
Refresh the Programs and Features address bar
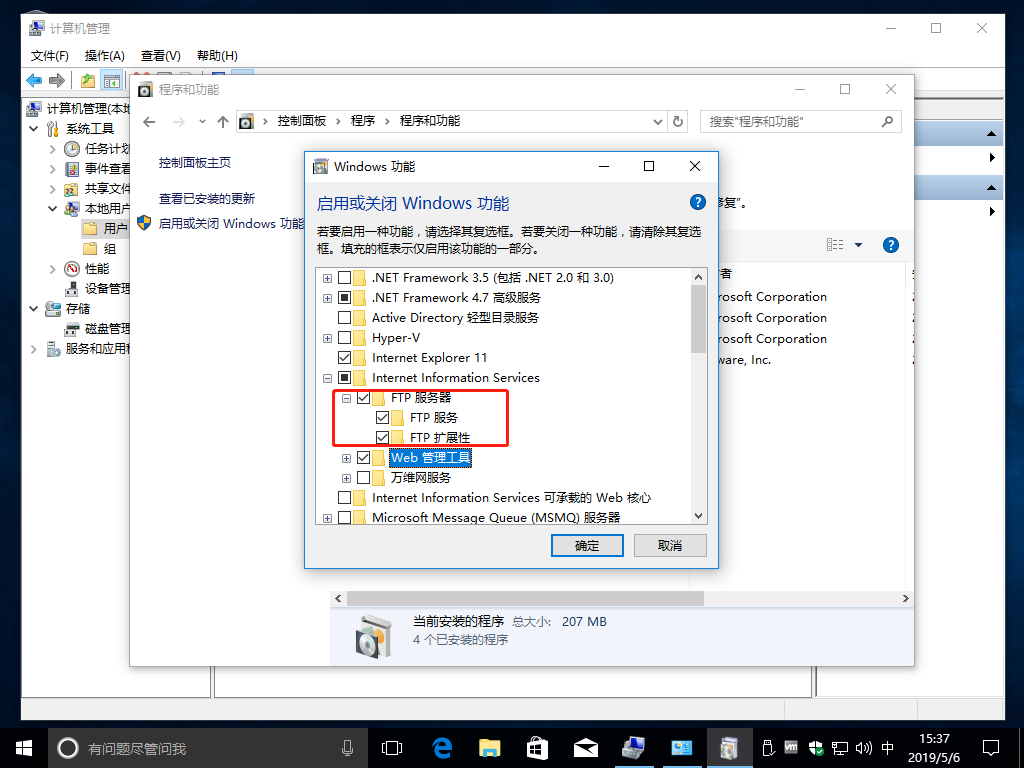(x=678, y=121)
